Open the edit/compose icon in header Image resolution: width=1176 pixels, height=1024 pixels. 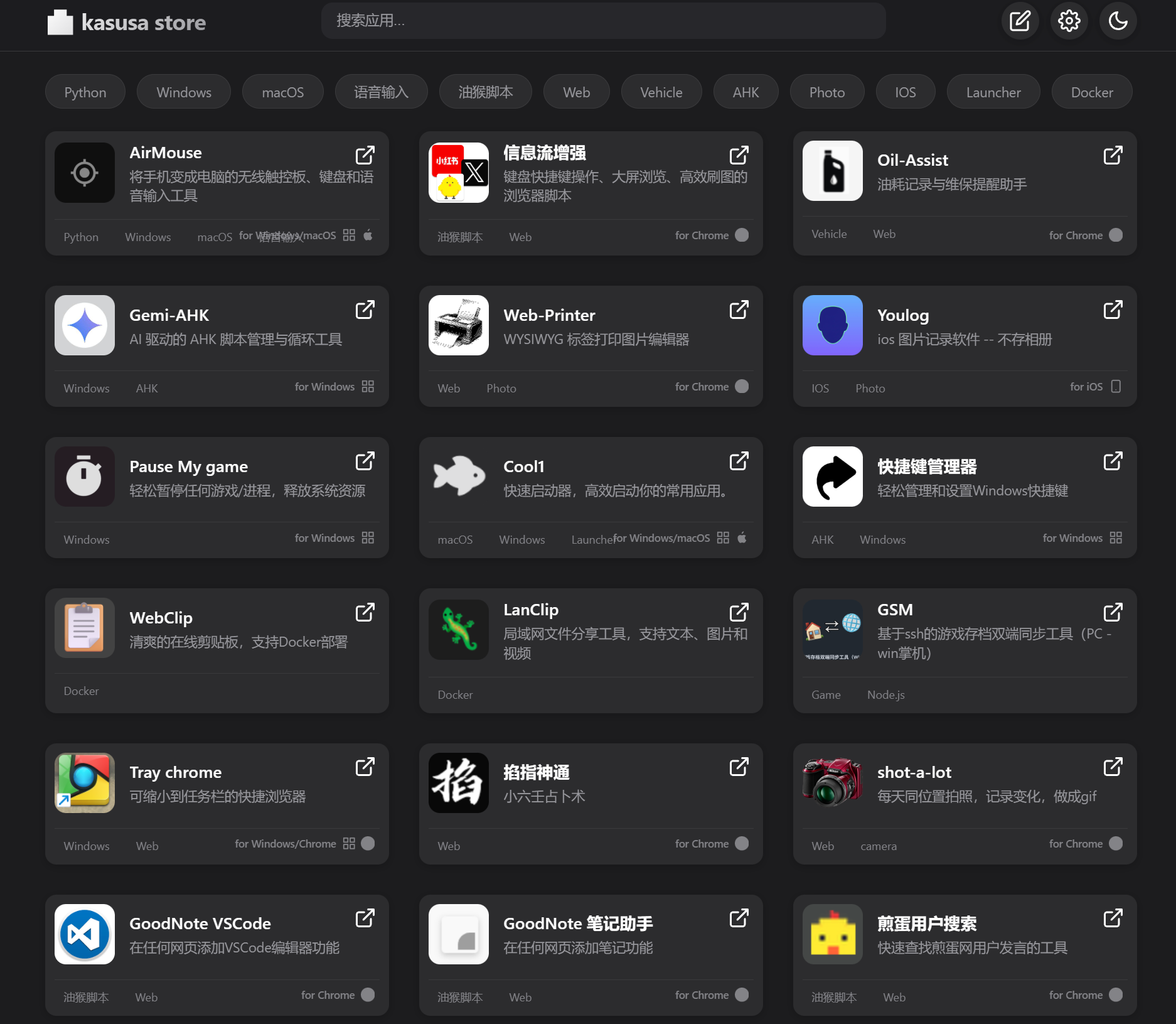click(1020, 21)
